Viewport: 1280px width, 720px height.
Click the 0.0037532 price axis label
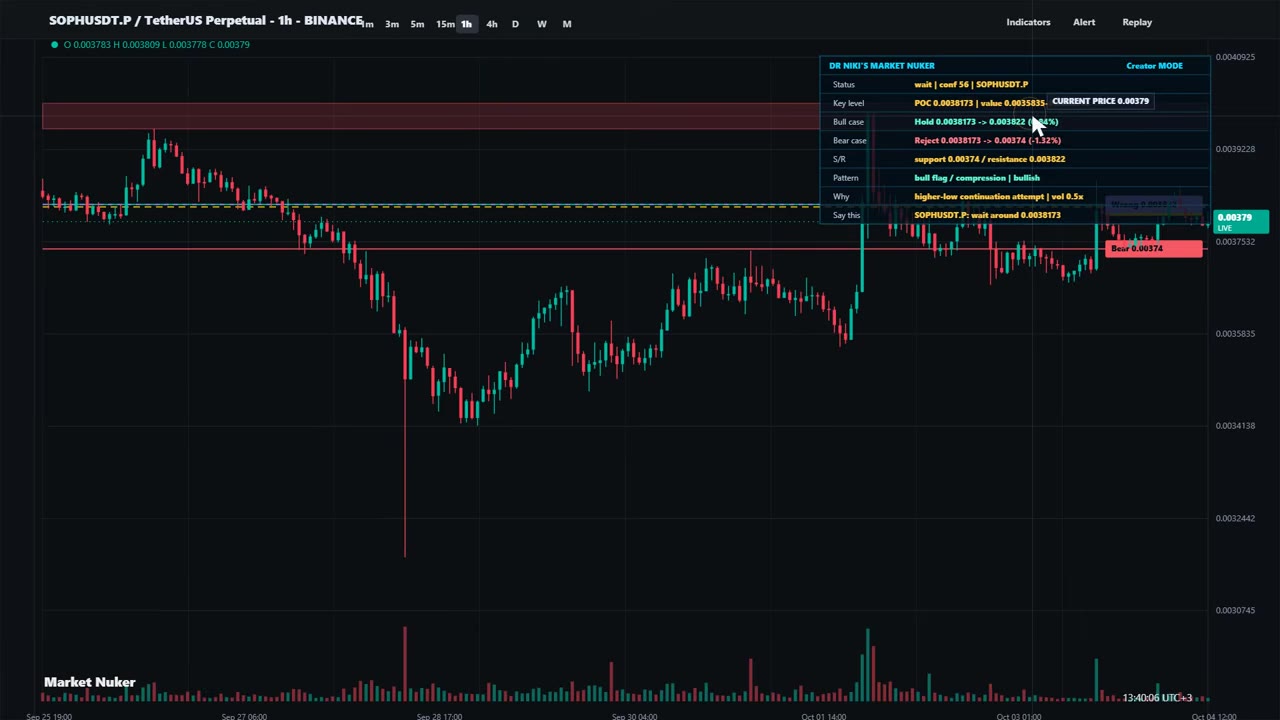click(1235, 242)
